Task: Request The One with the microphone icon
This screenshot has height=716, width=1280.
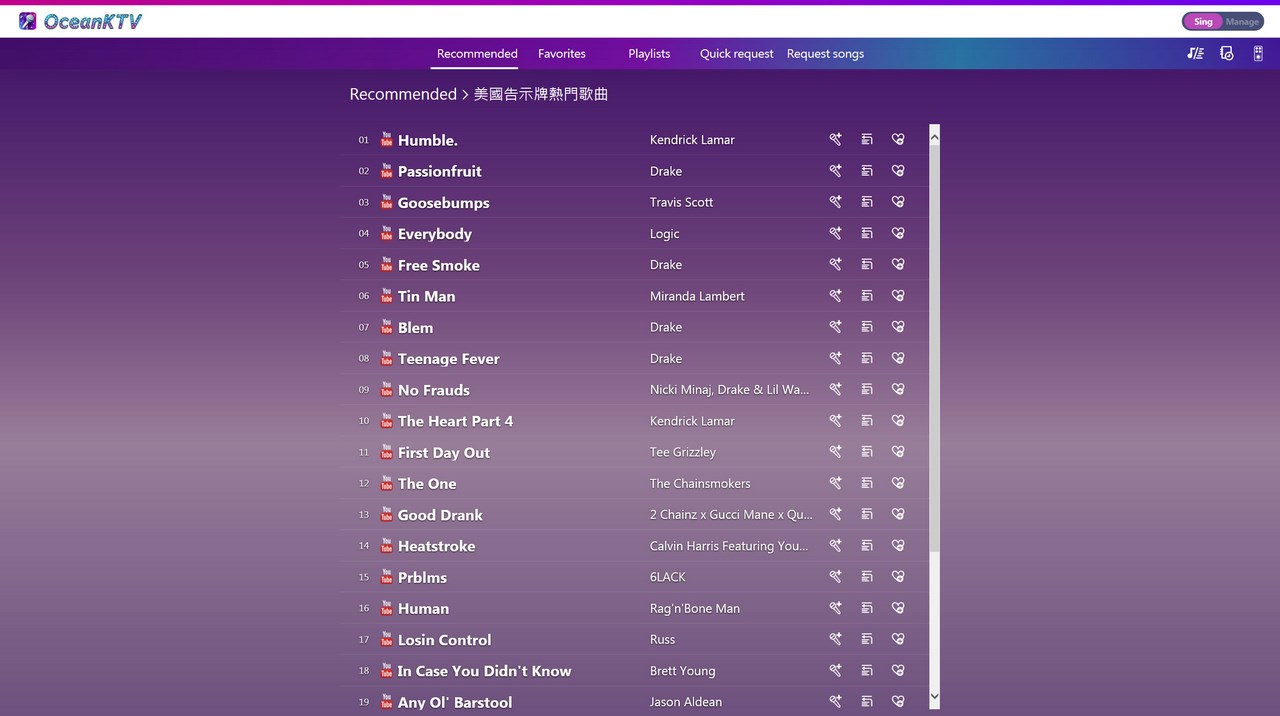Action: point(836,483)
